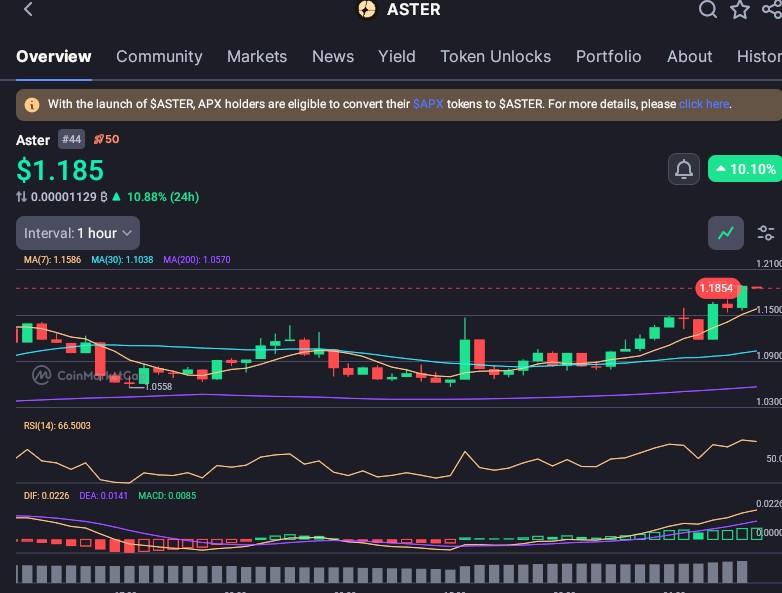Tap the share icon in the header

pos(771,10)
